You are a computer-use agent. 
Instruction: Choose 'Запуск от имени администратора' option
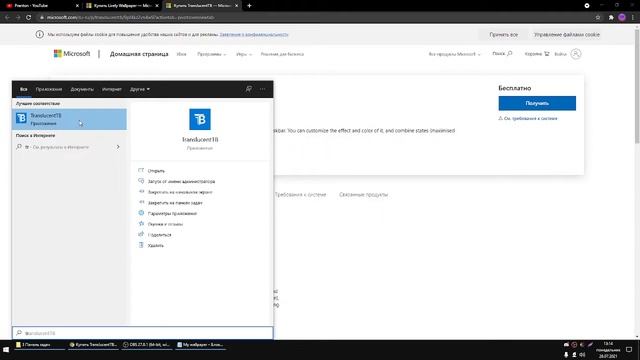181,181
